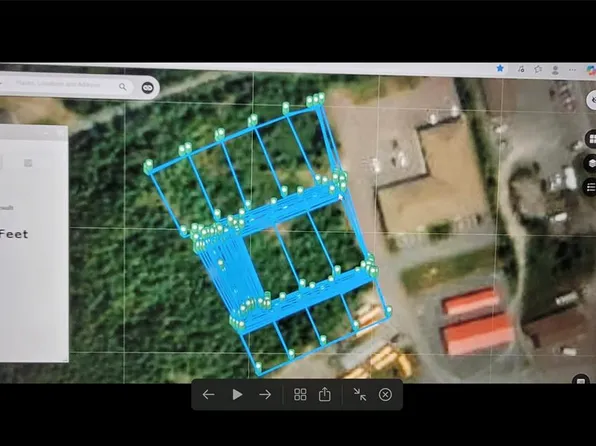This screenshot has height=446, width=596.
Task: Open the list panel button on the right edge
Action: tap(591, 187)
